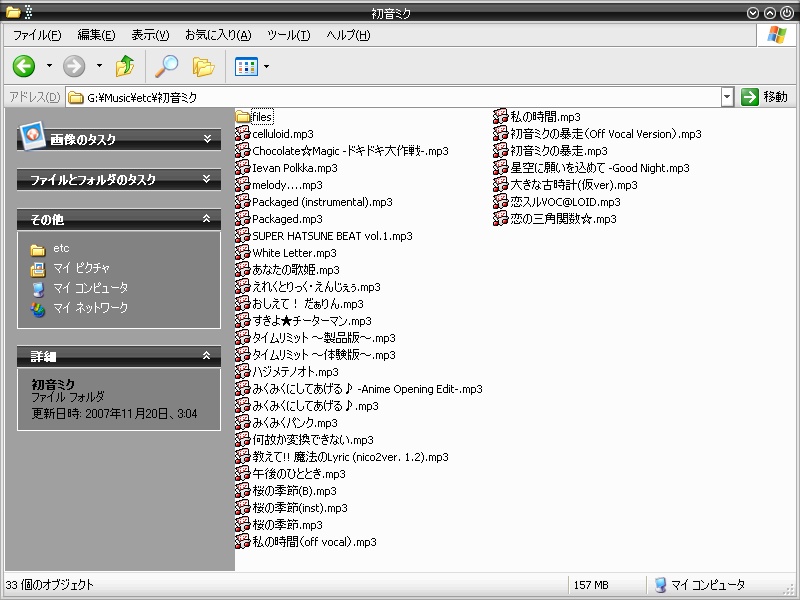Screen dimensions: 800x600
Task: Open the Search magnifier tool
Action: point(166,66)
